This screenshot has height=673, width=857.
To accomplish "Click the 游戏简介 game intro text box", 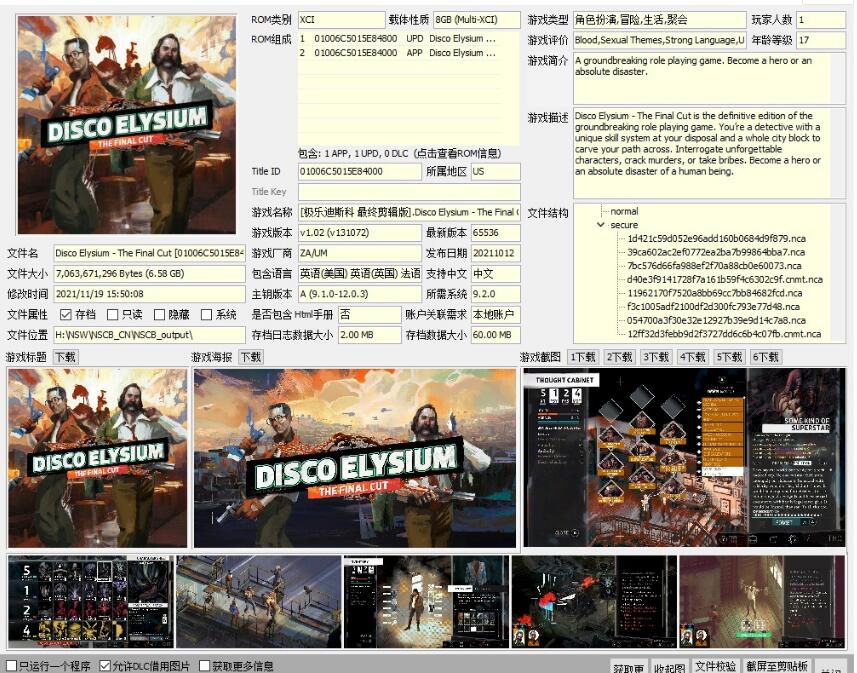I will pos(709,78).
